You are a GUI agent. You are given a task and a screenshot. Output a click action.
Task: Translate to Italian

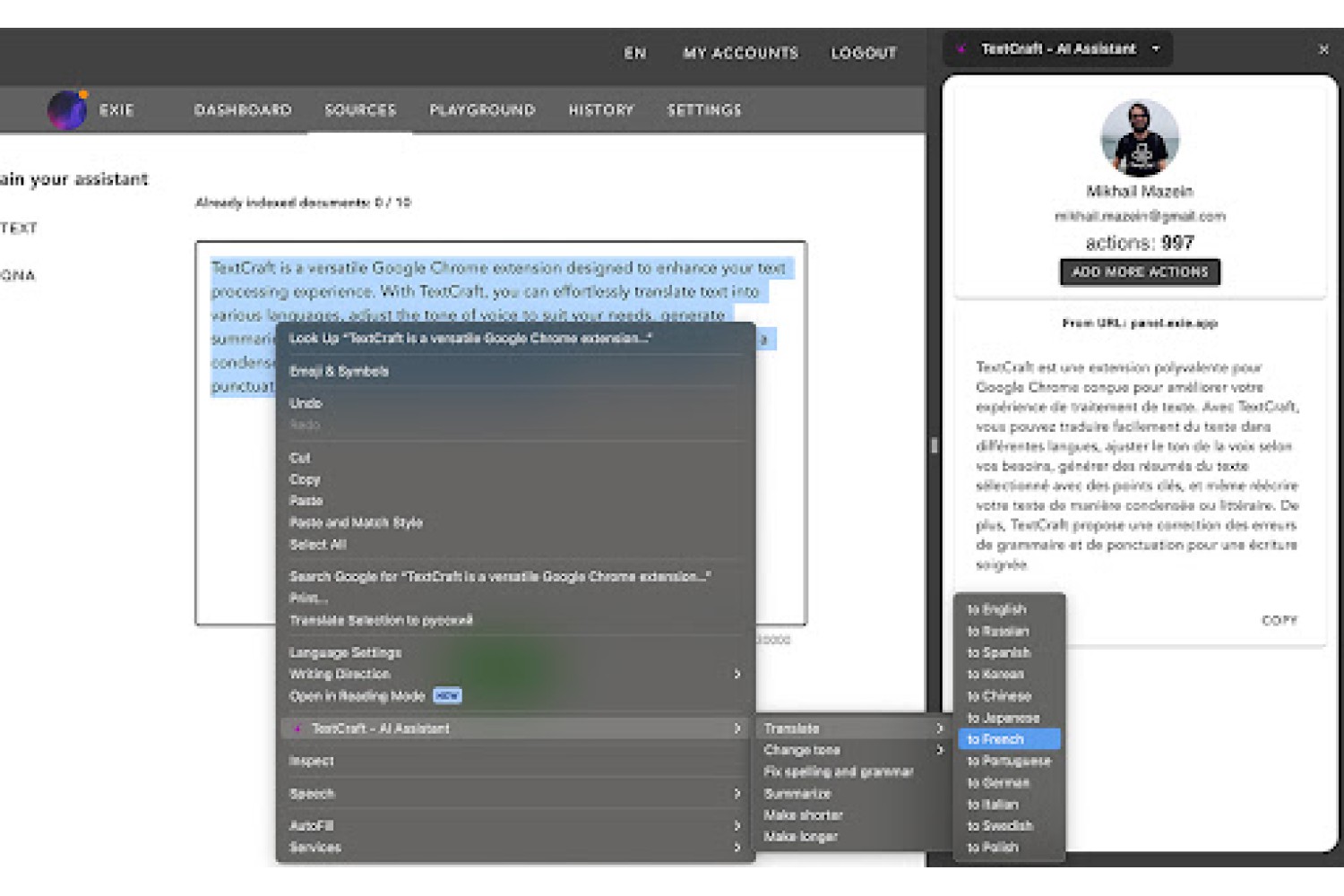coord(1010,805)
